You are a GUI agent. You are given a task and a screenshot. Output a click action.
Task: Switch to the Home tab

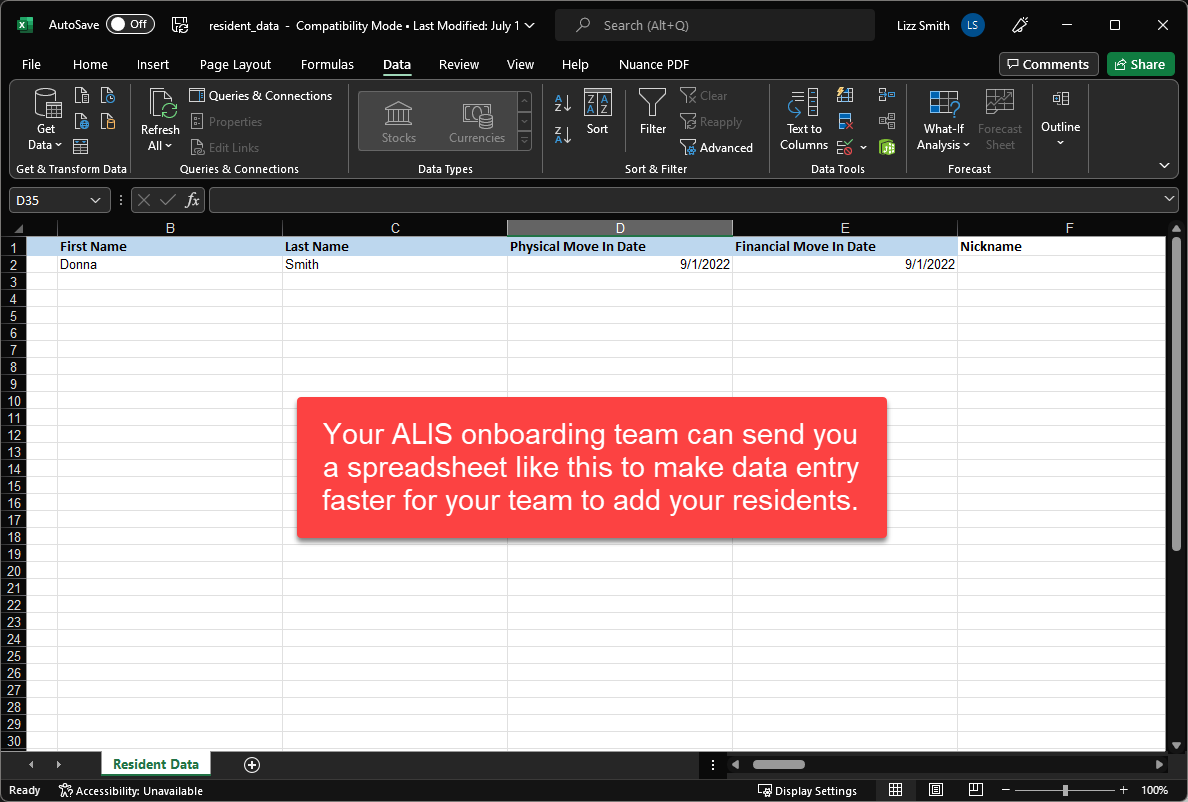[x=90, y=64]
